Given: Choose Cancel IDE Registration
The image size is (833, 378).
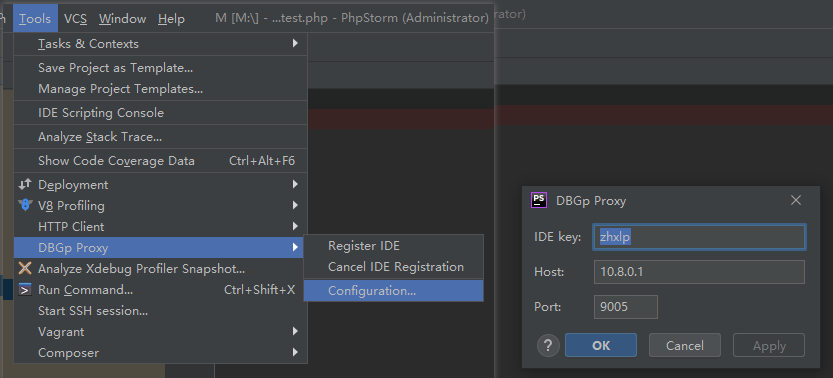Looking at the screenshot, I should [x=394, y=267].
